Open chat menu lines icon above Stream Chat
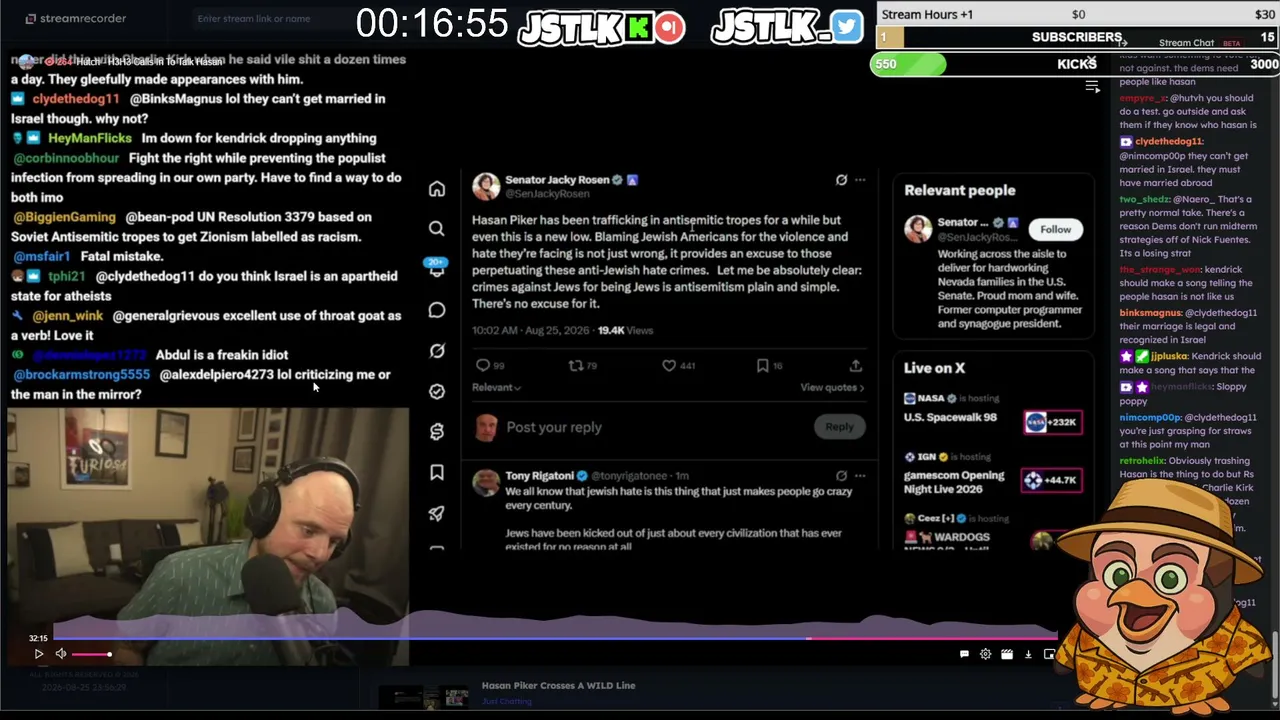Viewport: 1280px width, 720px height. [x=1093, y=88]
